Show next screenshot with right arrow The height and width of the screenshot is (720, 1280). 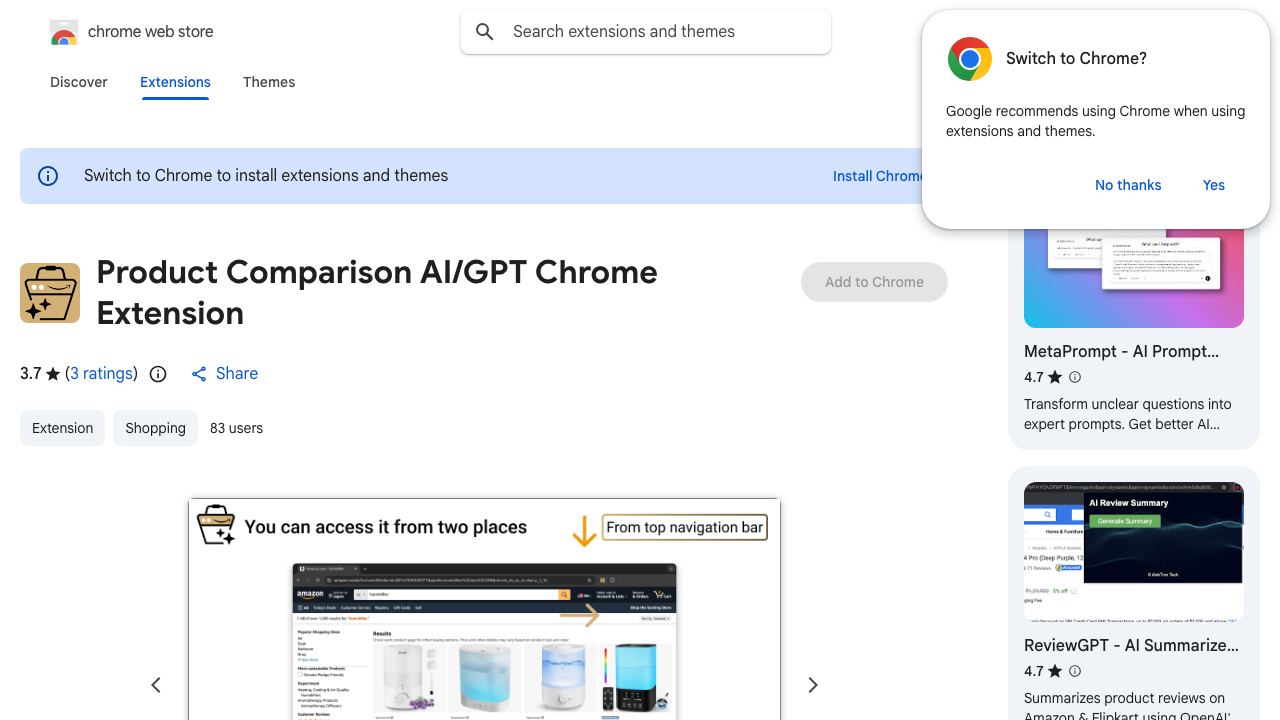813,685
